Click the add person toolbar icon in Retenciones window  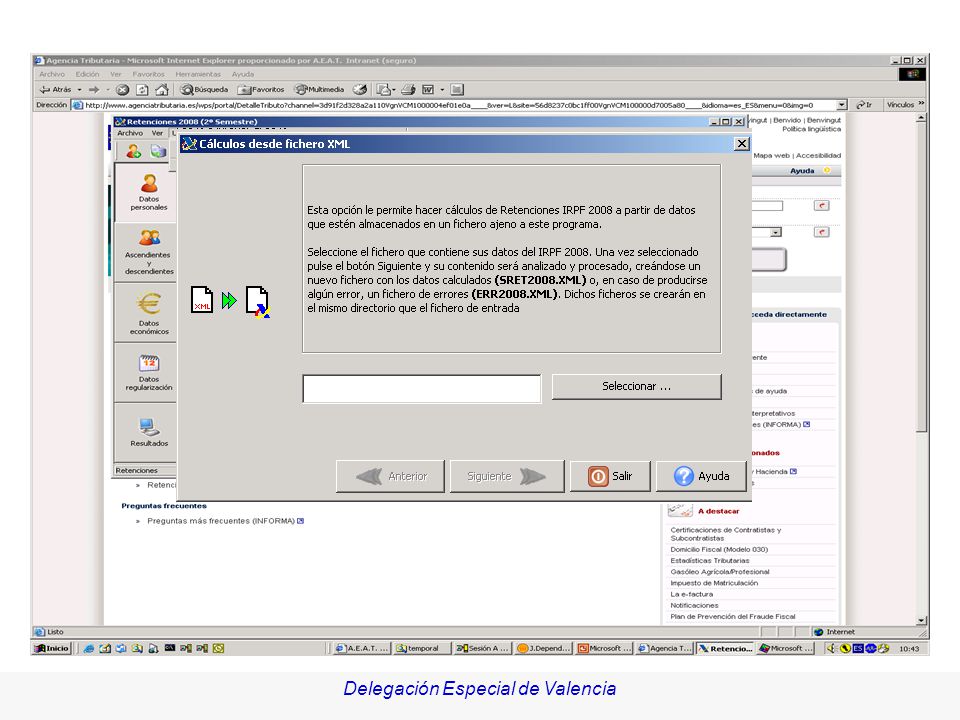tap(133, 151)
